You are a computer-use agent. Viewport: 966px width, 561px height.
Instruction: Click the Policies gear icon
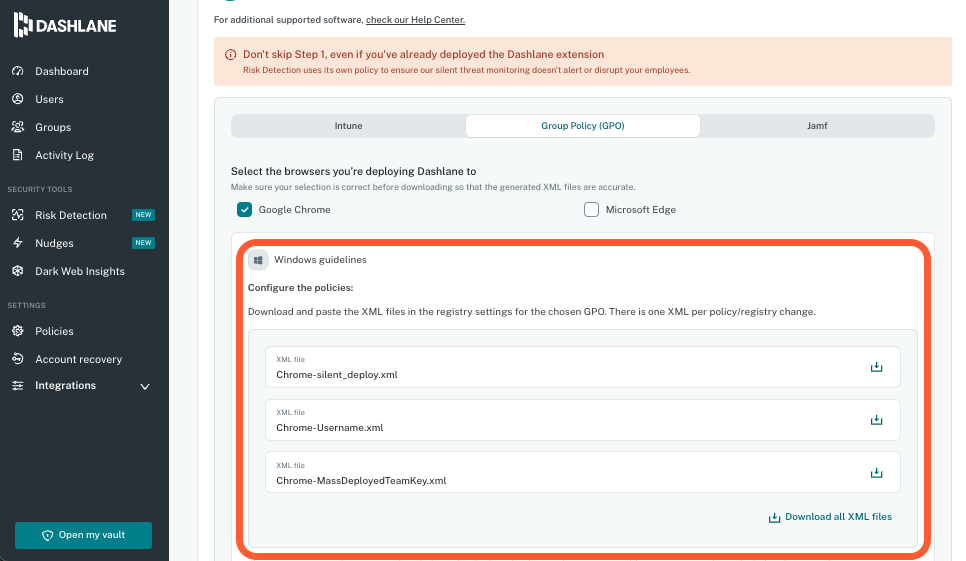coord(17,331)
